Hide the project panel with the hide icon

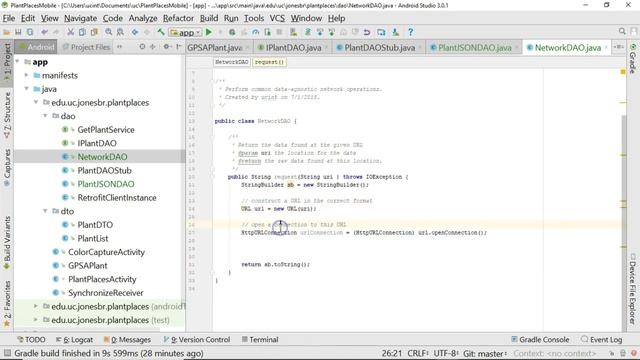178,47
